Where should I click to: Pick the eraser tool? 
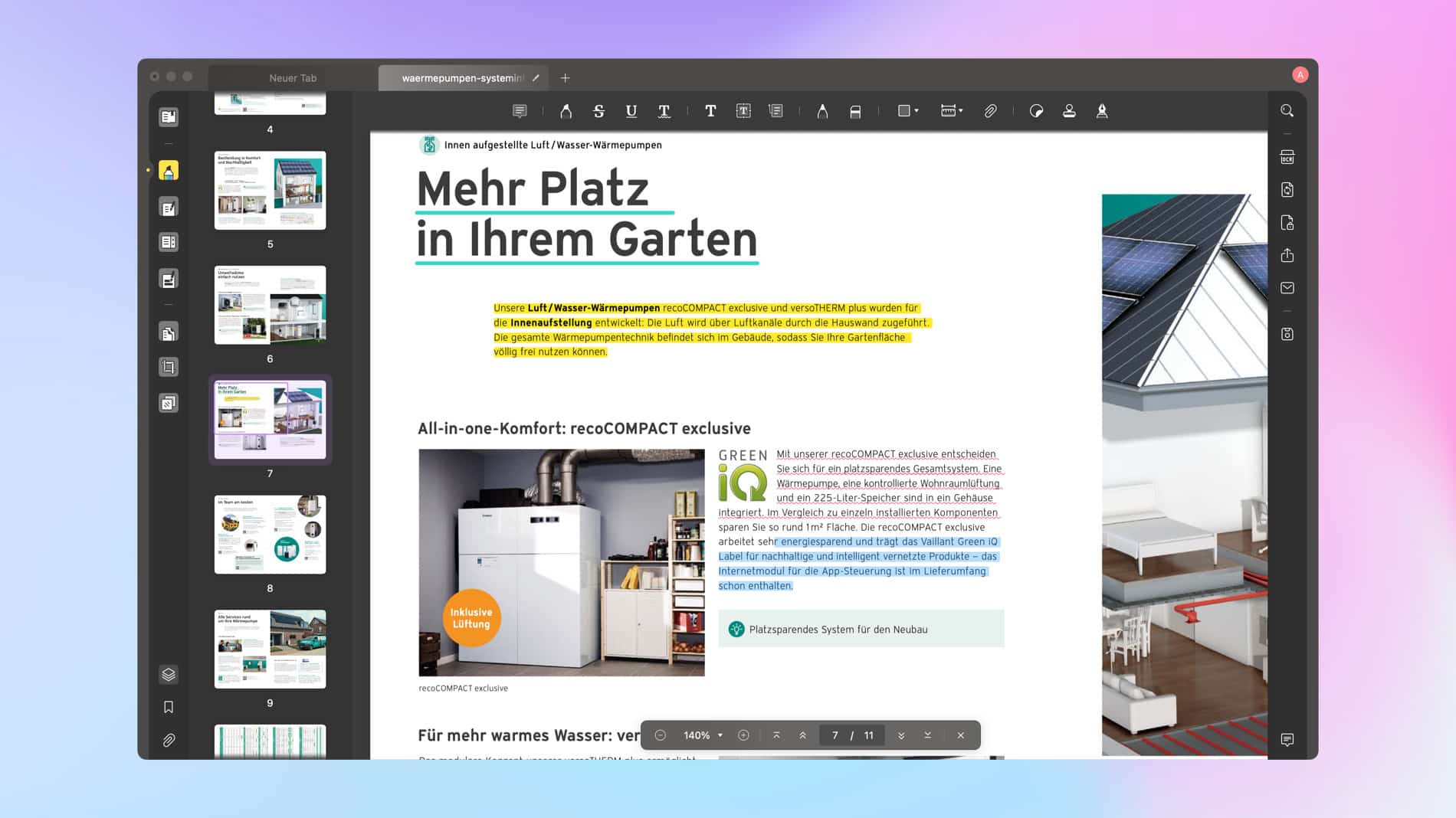[x=855, y=111]
